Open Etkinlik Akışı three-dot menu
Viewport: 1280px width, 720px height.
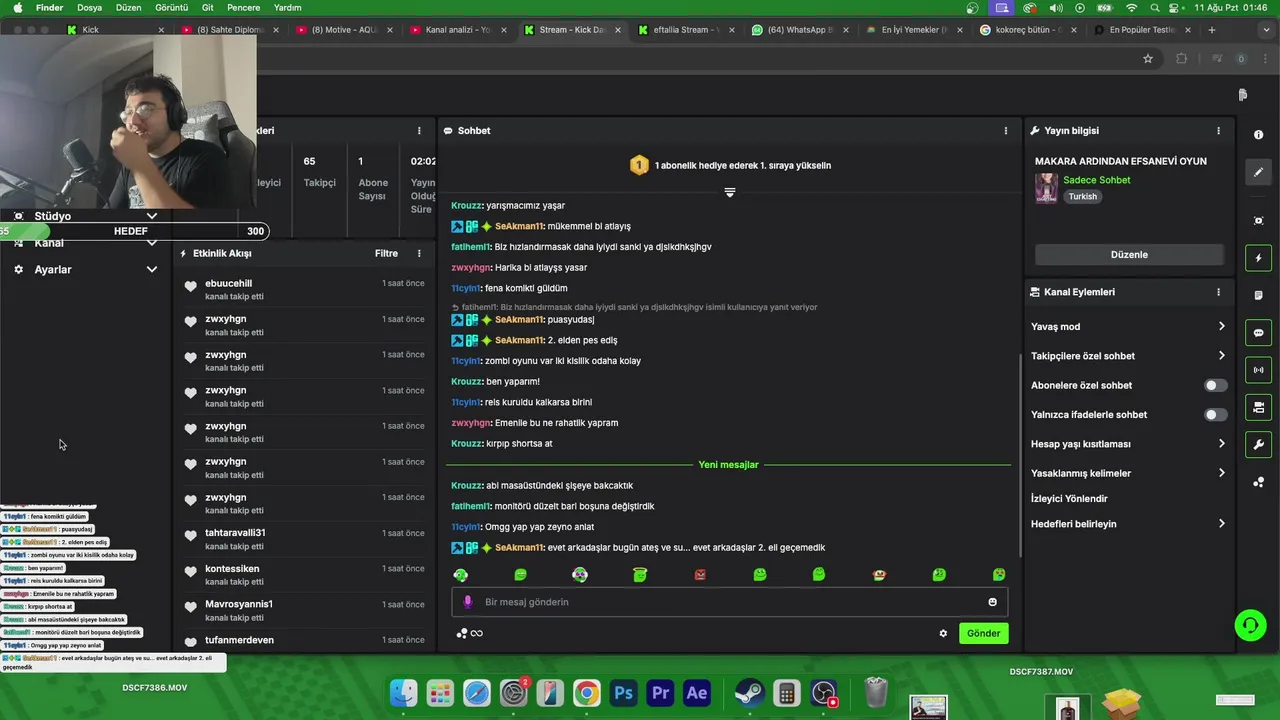(x=419, y=253)
